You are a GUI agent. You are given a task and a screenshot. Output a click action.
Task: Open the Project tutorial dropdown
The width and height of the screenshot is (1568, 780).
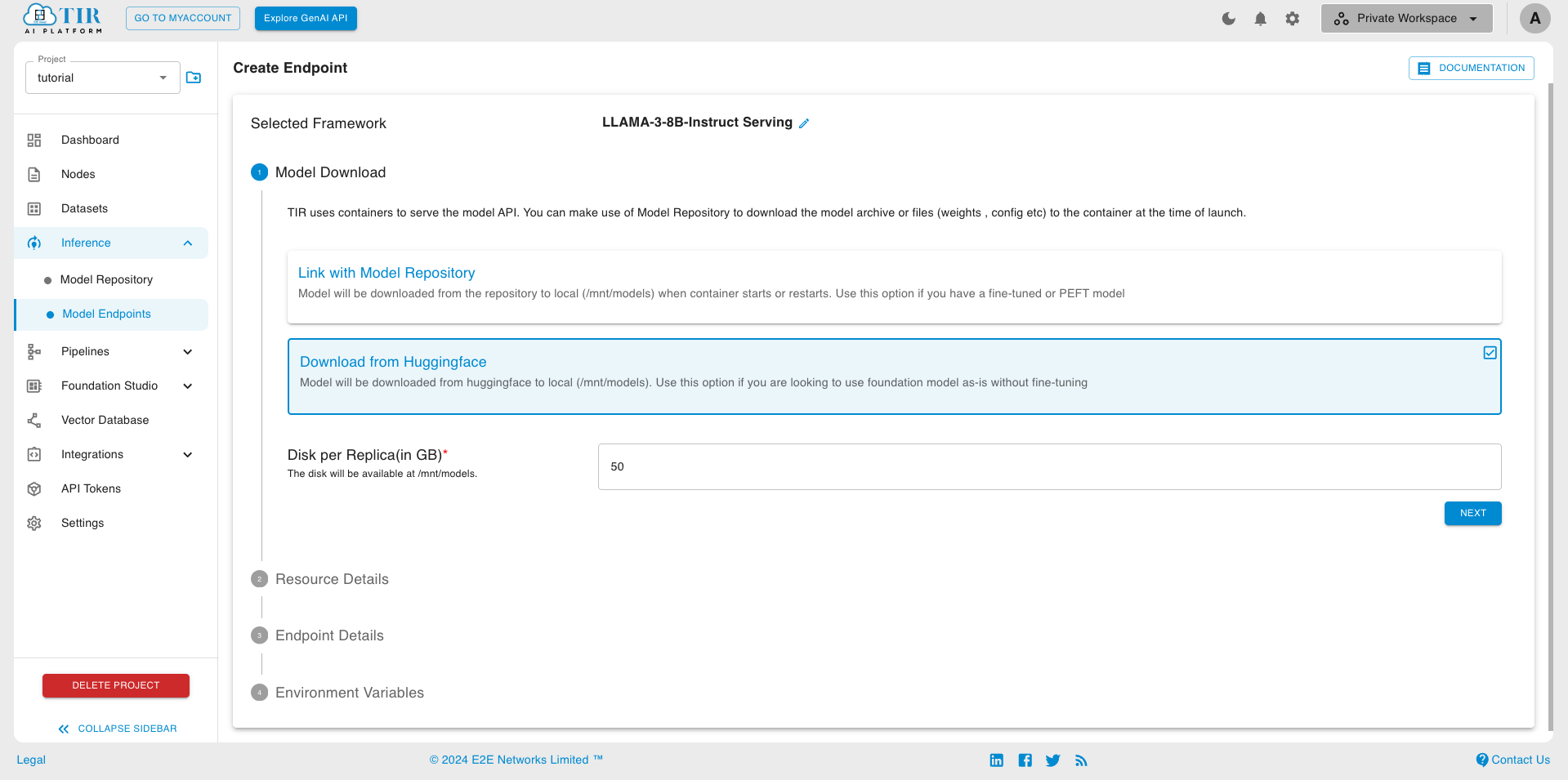(103, 78)
